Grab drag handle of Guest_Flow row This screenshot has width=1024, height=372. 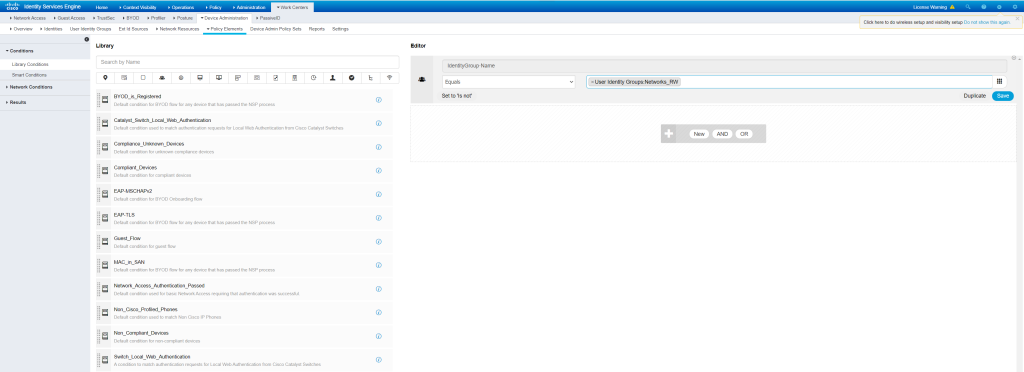[98, 241]
